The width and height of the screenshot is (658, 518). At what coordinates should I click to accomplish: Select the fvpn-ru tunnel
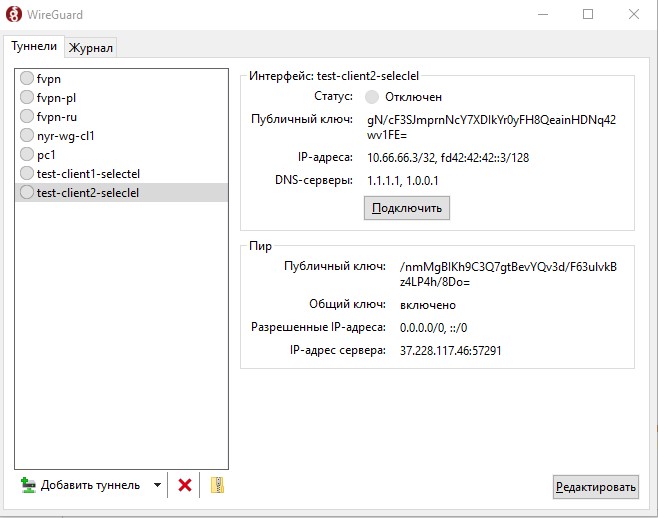tap(122, 116)
